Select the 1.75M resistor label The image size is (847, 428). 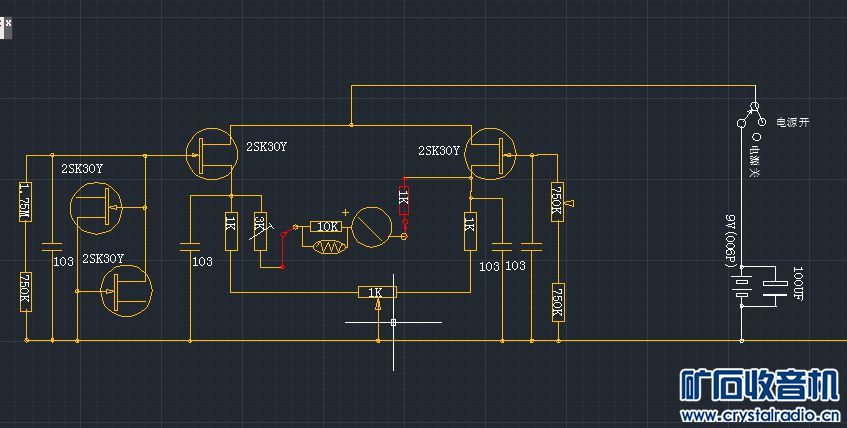(x=25, y=202)
